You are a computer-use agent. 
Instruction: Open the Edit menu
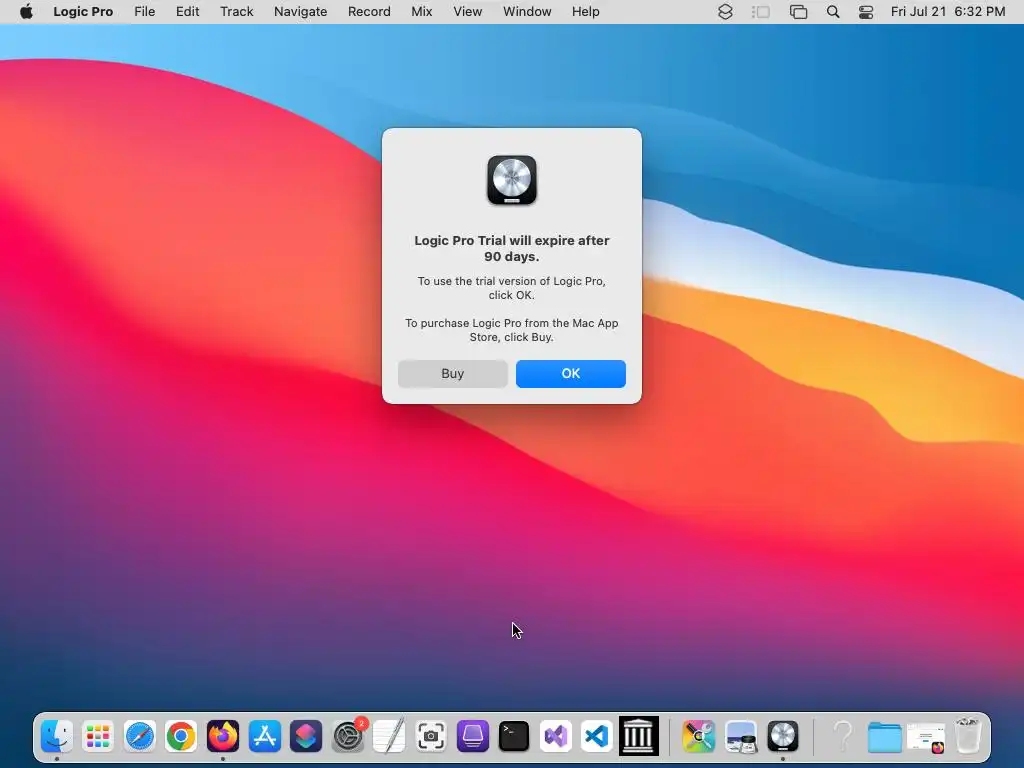pyautogui.click(x=187, y=12)
